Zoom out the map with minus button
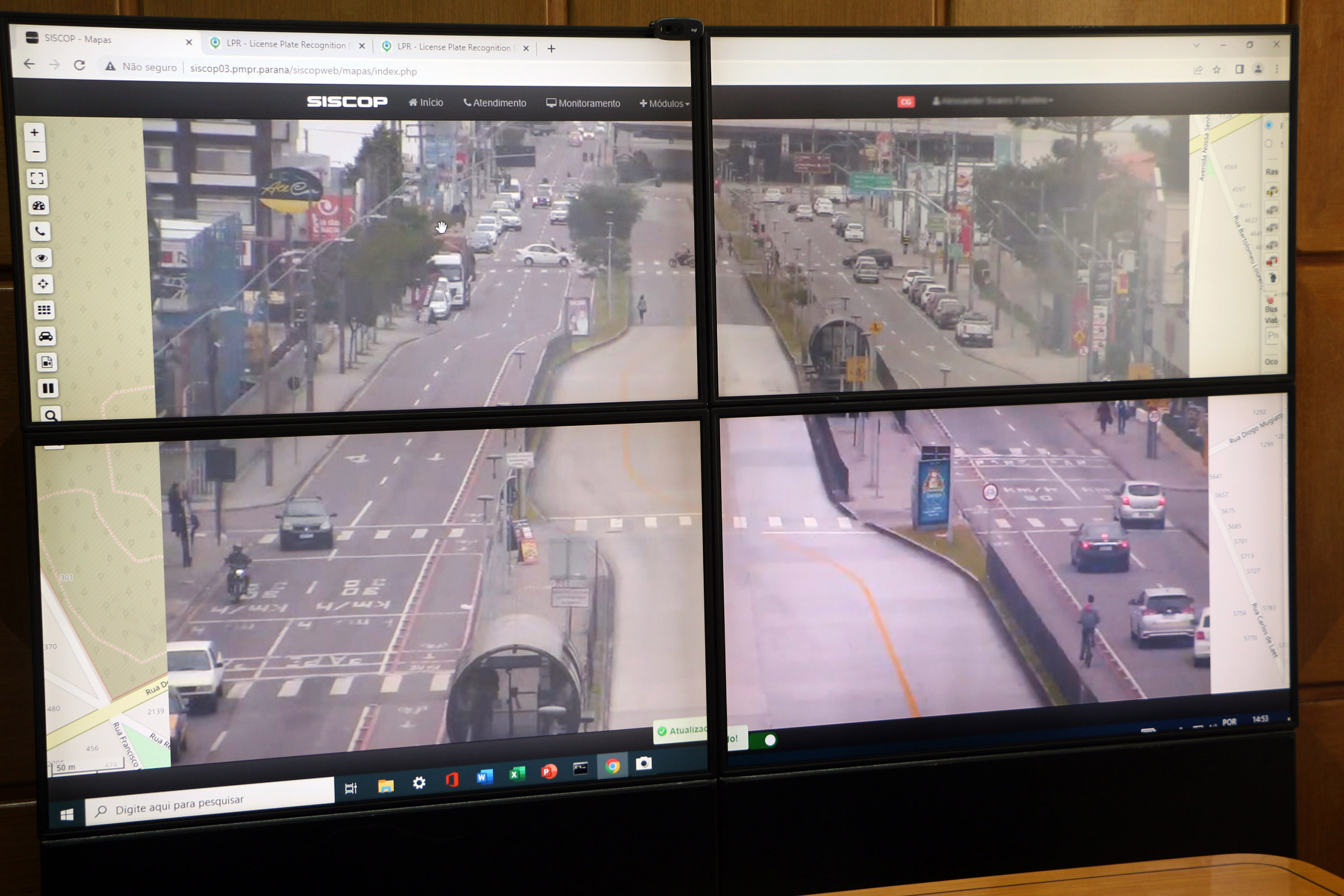This screenshot has height=896, width=1344. click(36, 151)
